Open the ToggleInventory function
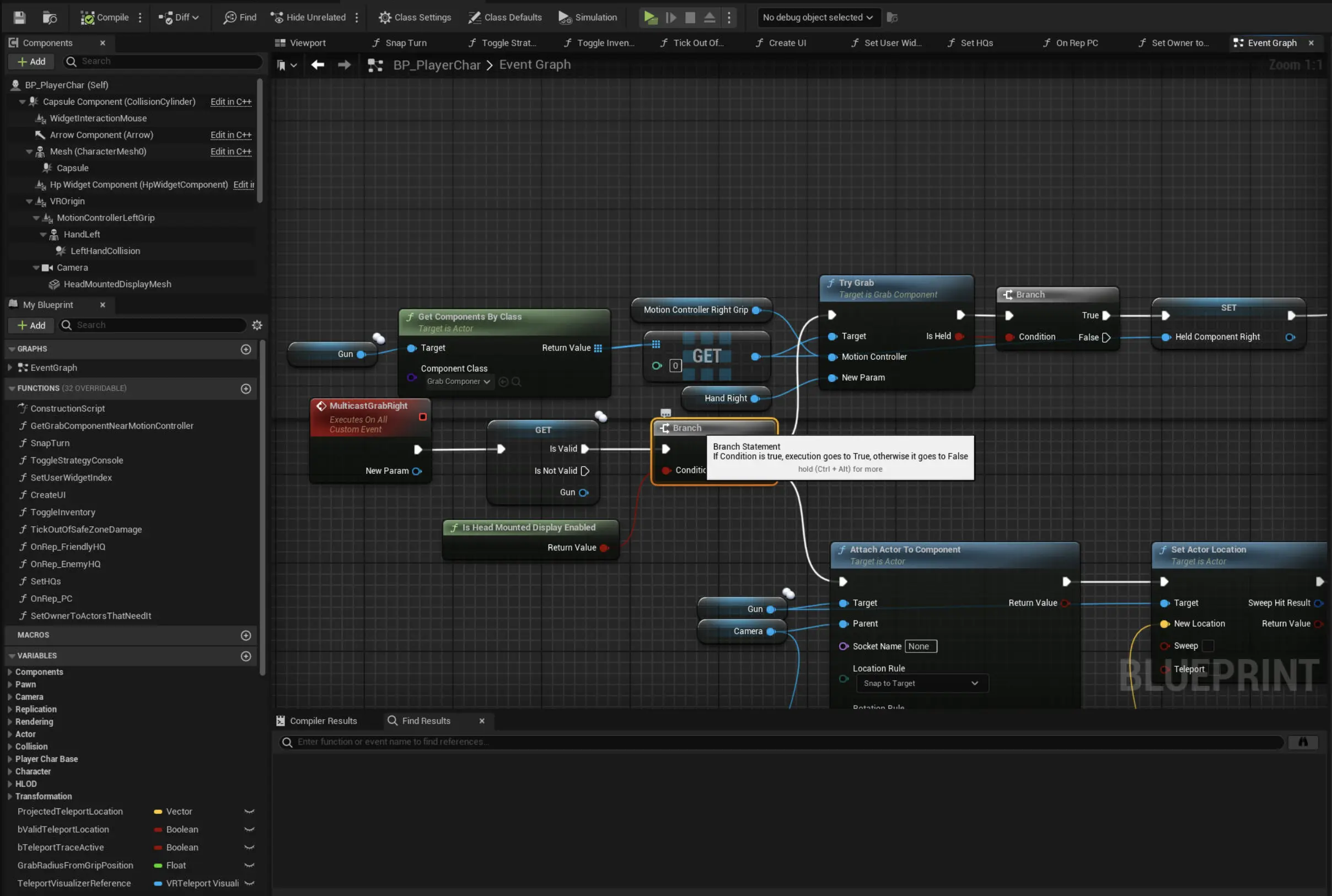The width and height of the screenshot is (1332, 896). click(63, 512)
